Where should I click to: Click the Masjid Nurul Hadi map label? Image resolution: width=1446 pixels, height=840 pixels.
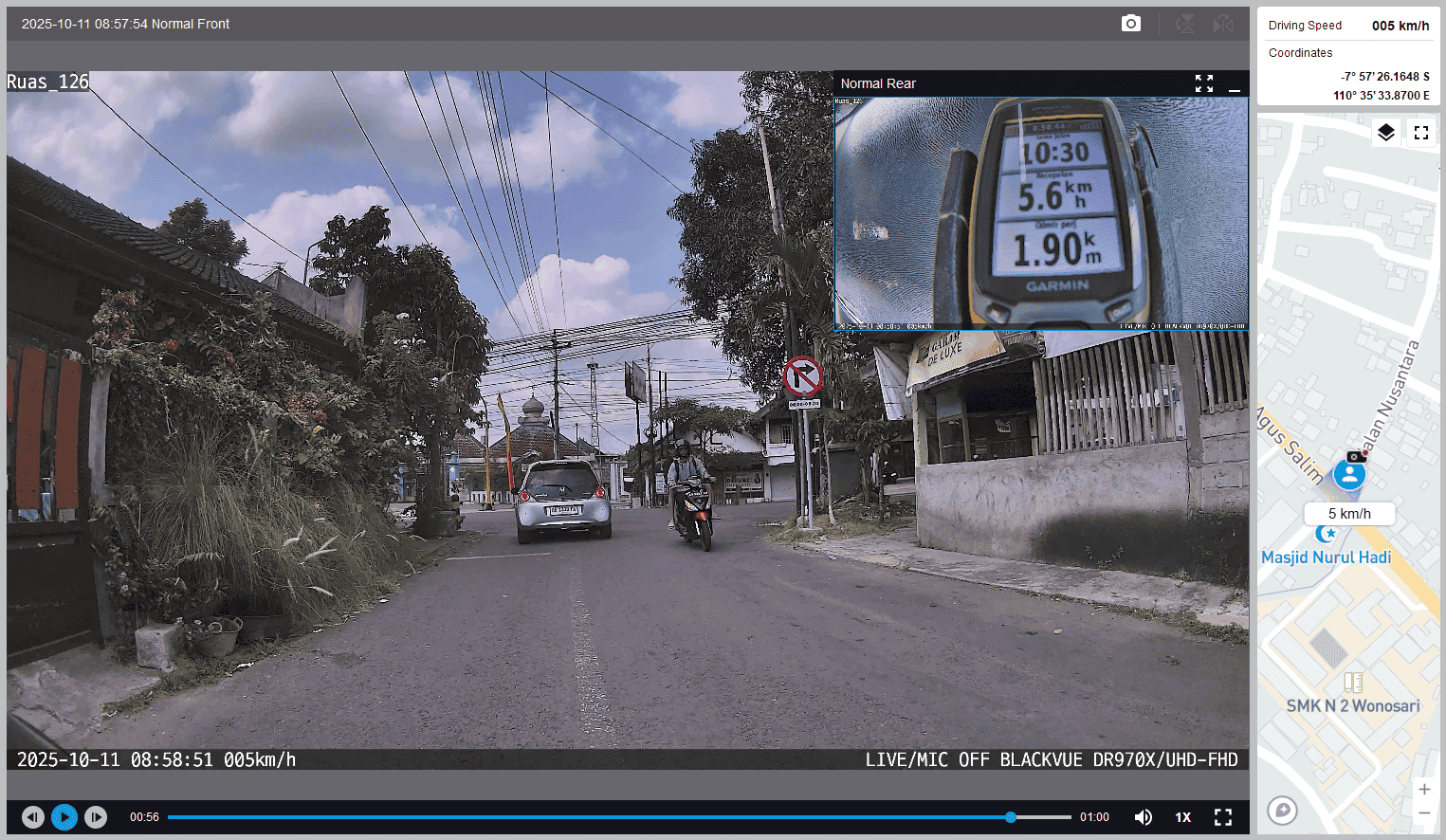1326,557
